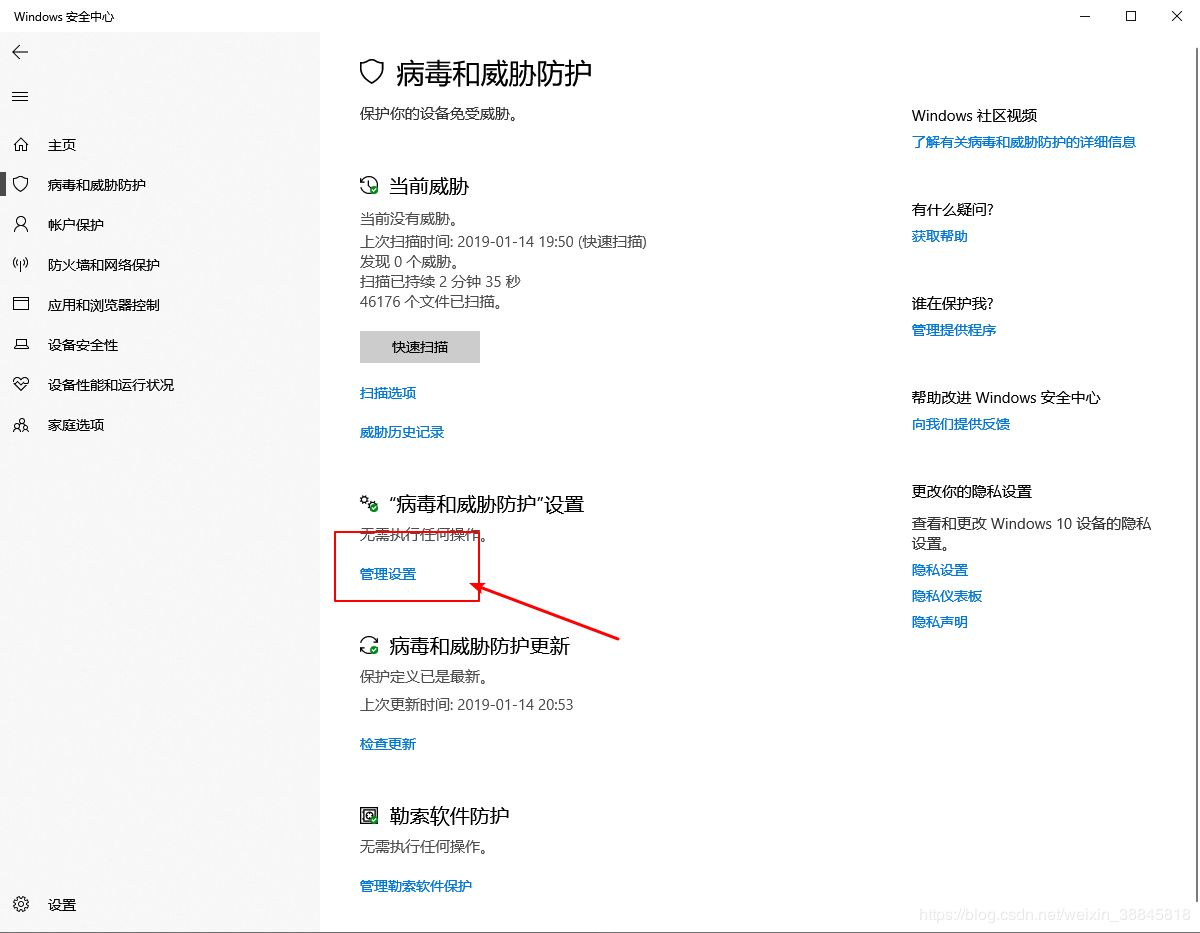The height and width of the screenshot is (933, 1200).
Task: Click the 保护定义已是最新 text
Action: click(x=424, y=676)
